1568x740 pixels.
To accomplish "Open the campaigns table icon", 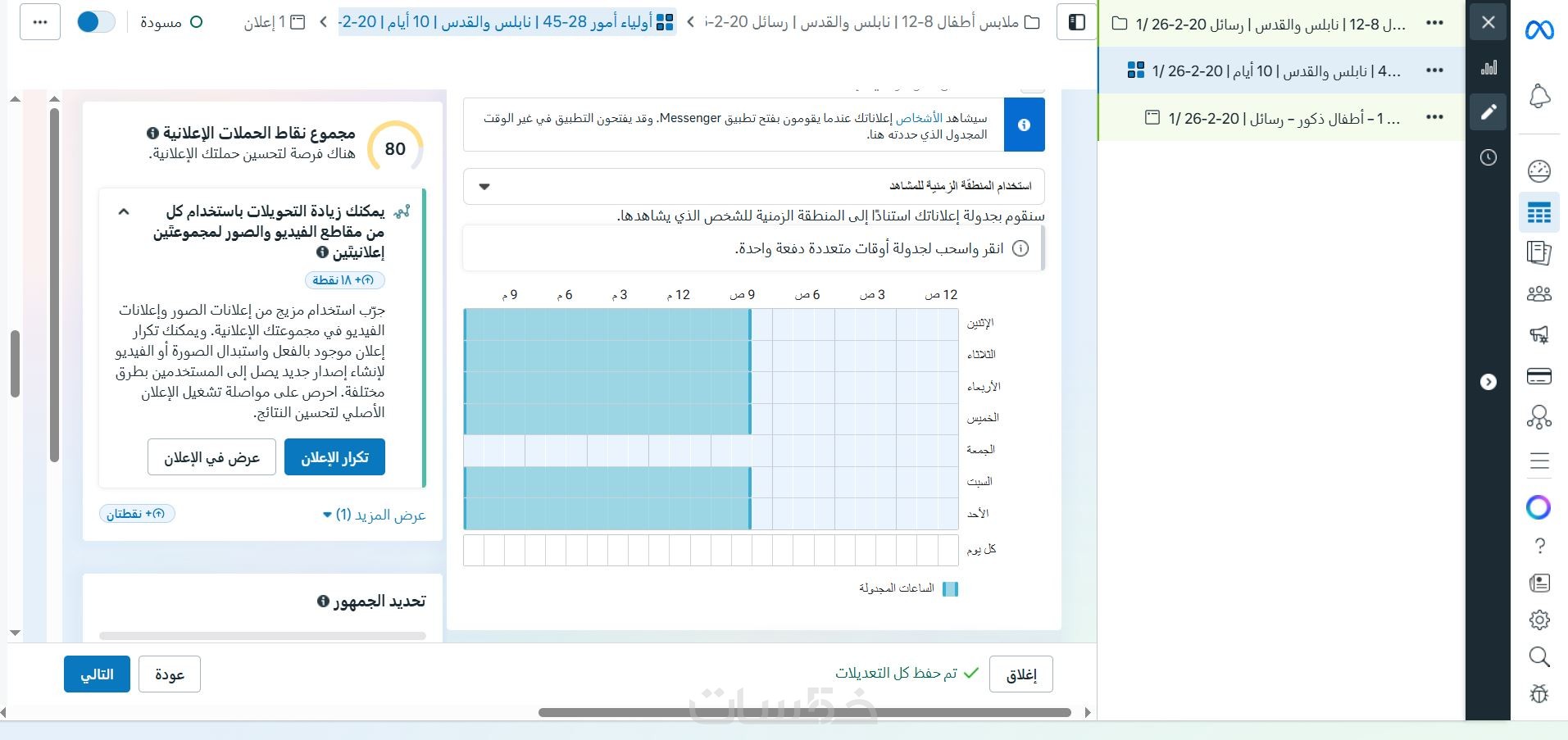I will pyautogui.click(x=1539, y=213).
